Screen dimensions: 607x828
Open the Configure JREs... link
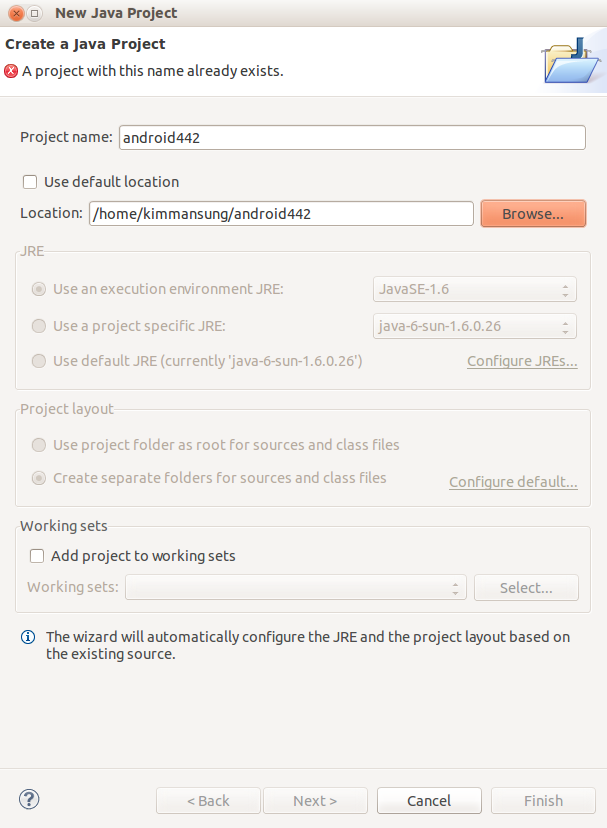click(522, 361)
